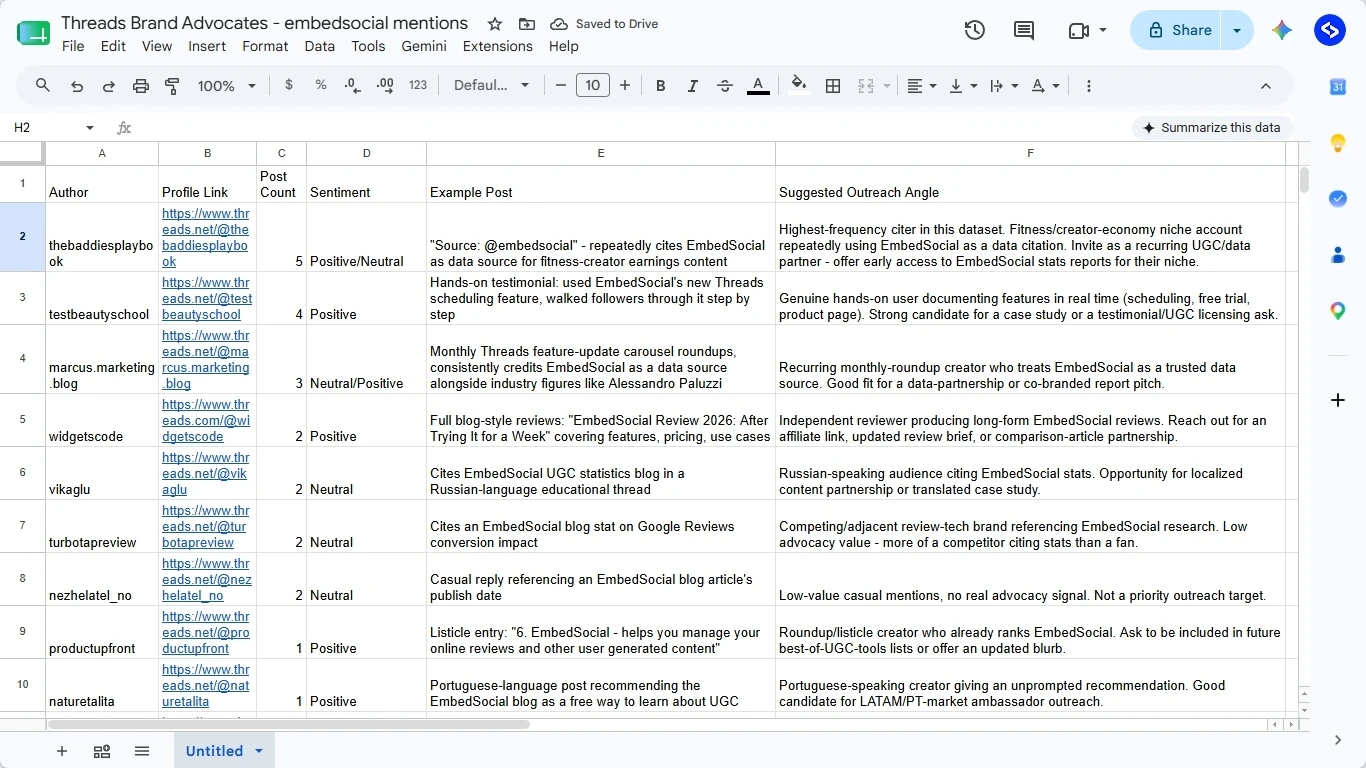Show all sheets list
This screenshot has height=768, width=1366.
(x=141, y=751)
